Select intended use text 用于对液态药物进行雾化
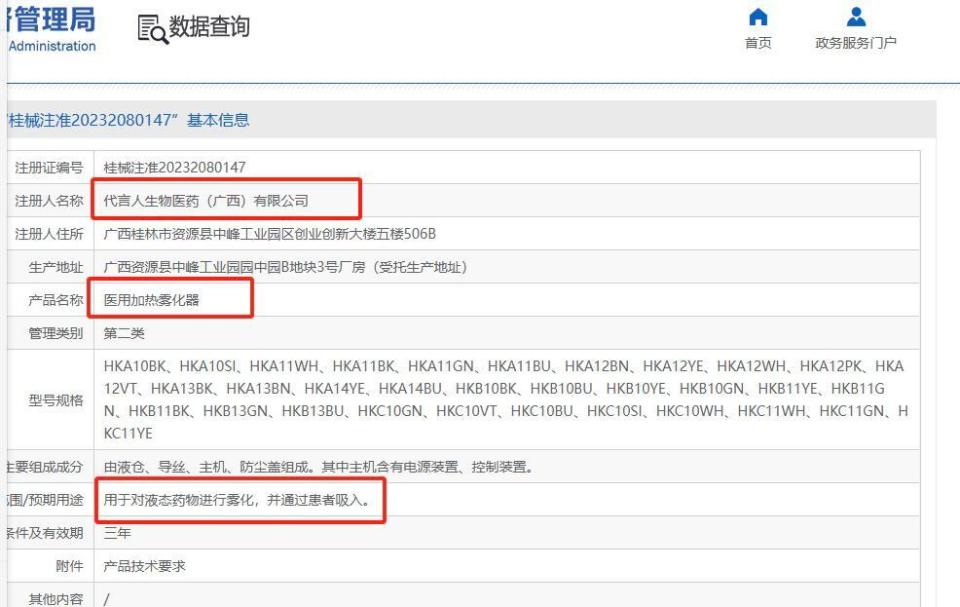This screenshot has height=607, width=960. (236, 500)
